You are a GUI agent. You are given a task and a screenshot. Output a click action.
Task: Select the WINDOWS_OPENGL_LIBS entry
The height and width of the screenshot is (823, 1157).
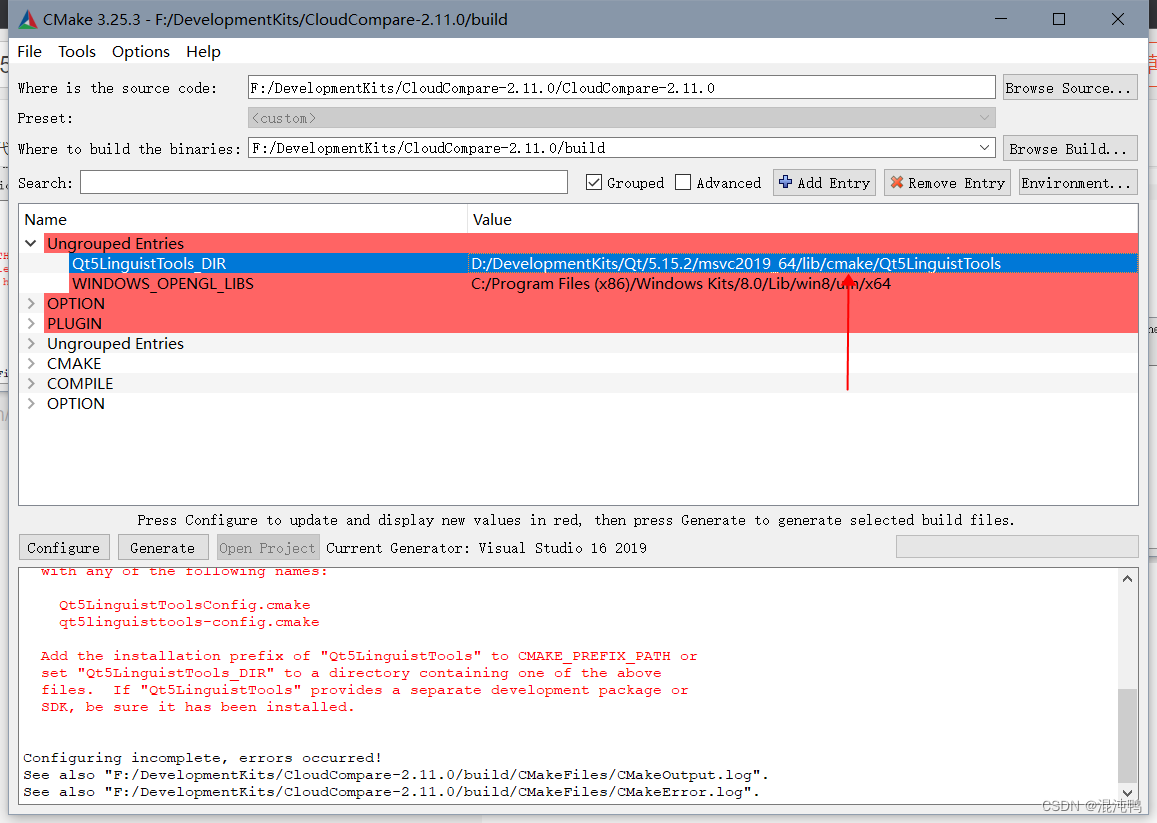(163, 283)
